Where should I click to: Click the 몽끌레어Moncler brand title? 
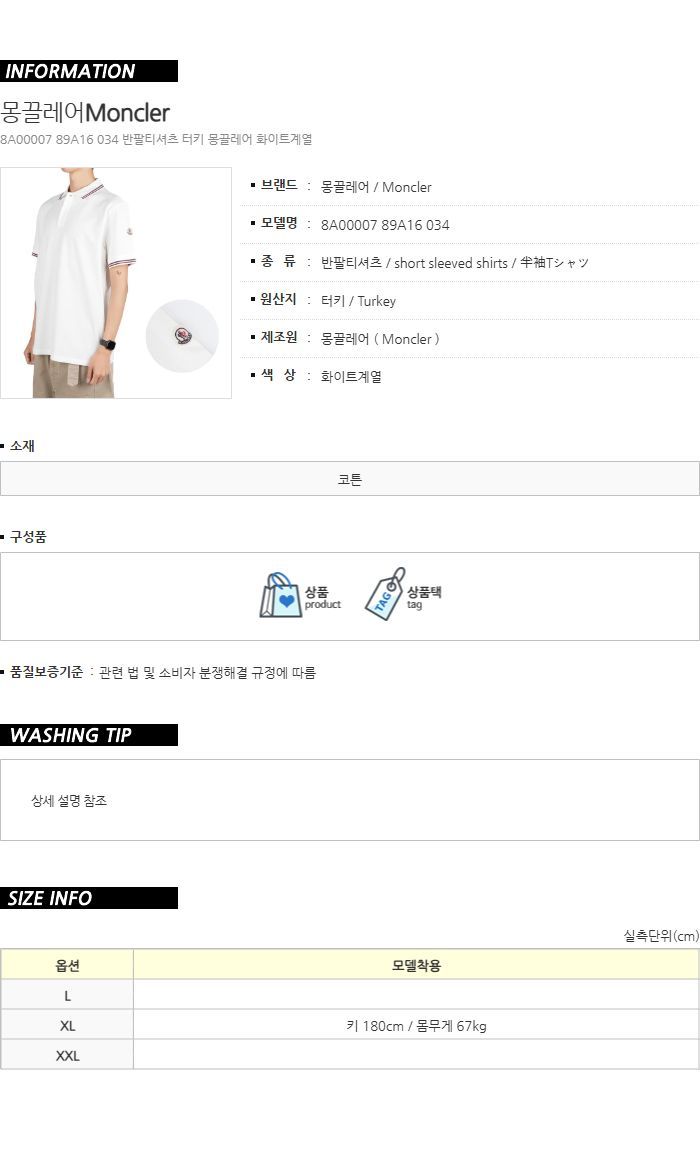coord(85,113)
